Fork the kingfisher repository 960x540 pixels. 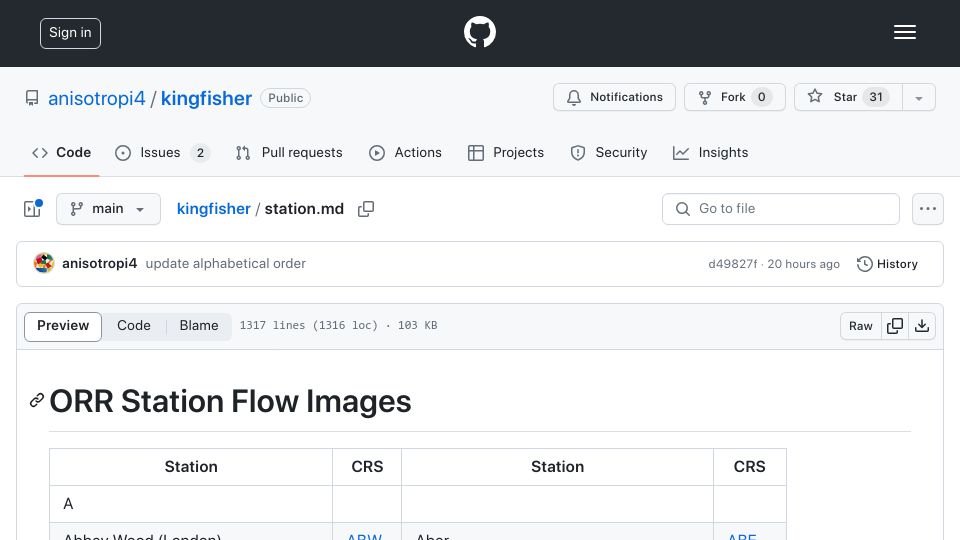[x=735, y=97]
